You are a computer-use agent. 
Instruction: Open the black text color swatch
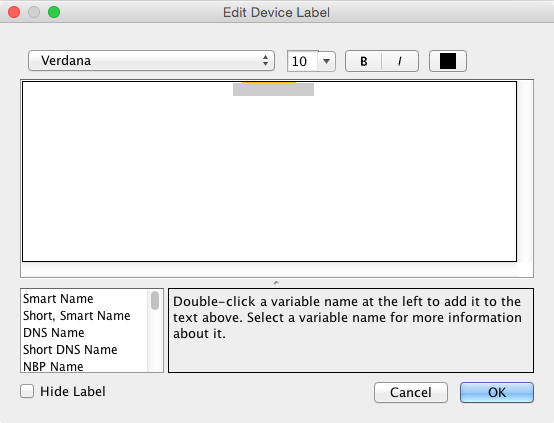[448, 61]
